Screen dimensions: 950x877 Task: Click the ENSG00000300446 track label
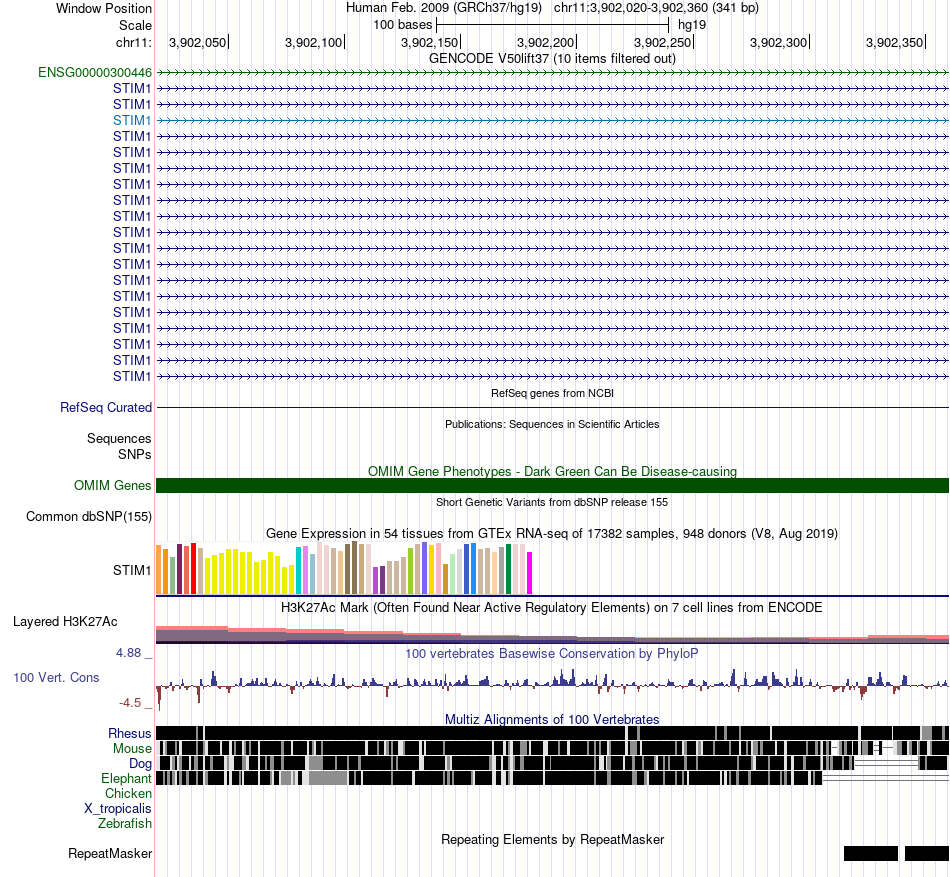pyautogui.click(x=95, y=73)
